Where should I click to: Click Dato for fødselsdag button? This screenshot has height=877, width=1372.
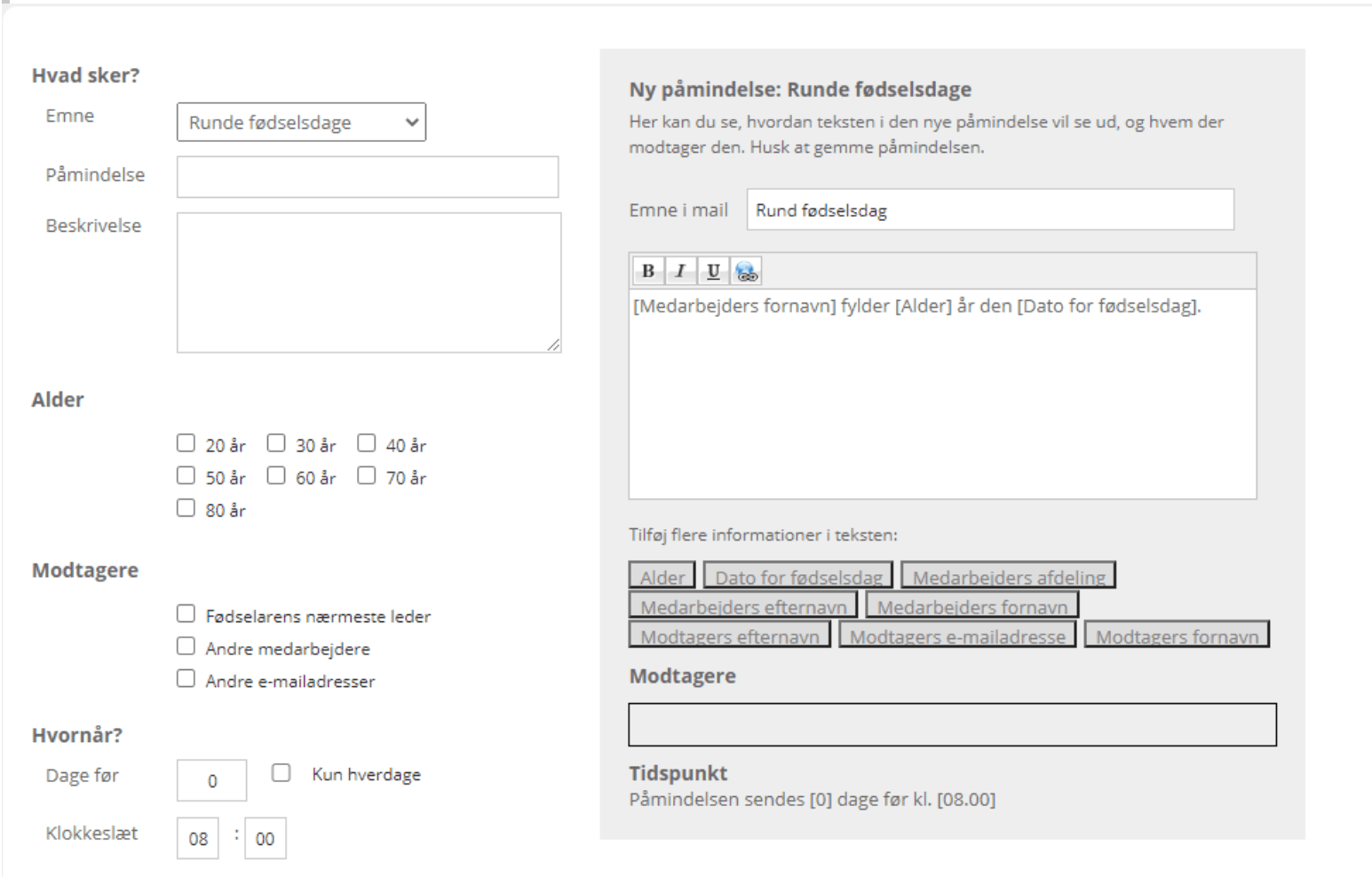(798, 576)
